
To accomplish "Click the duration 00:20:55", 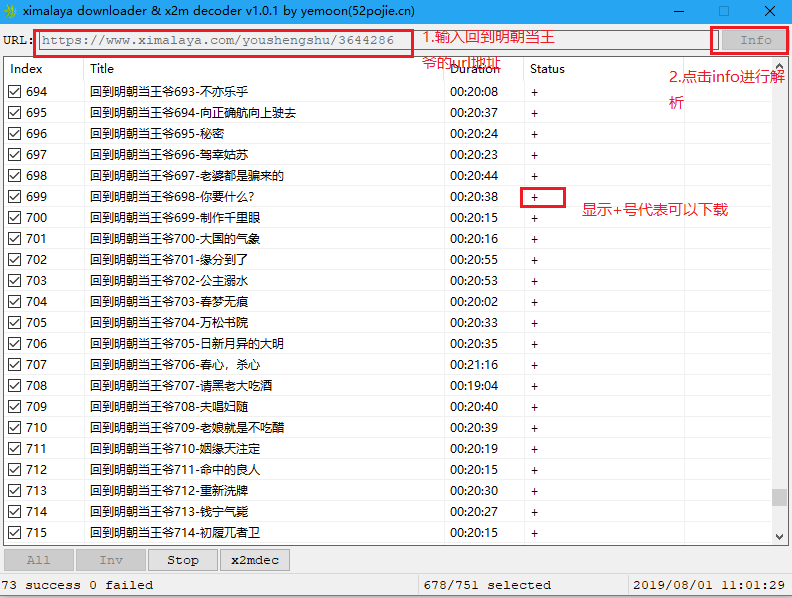I will click(x=474, y=260).
